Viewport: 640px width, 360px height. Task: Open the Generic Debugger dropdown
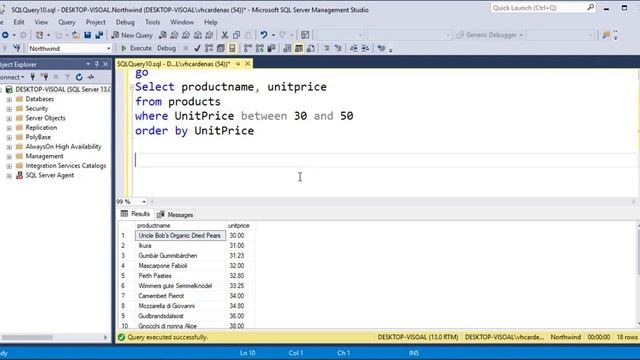pos(521,35)
